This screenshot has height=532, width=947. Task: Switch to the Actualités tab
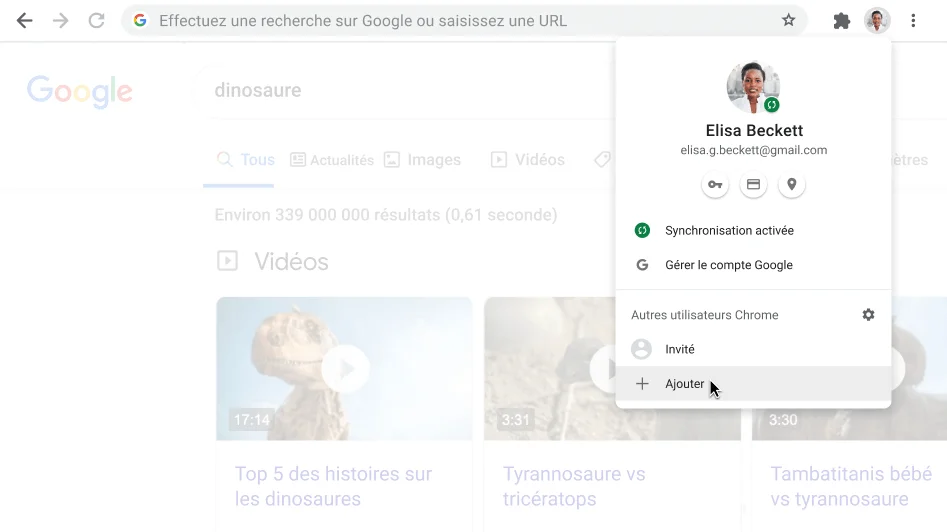[332, 160]
